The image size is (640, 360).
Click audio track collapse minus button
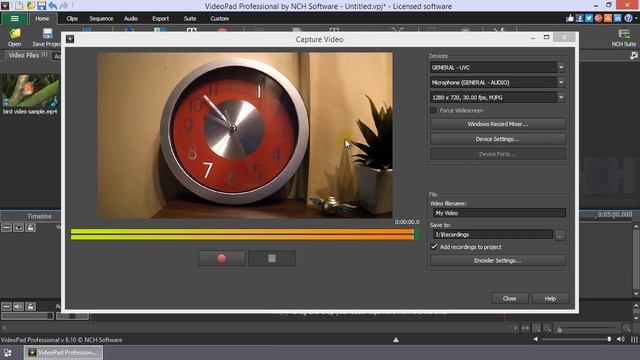pos(7,307)
